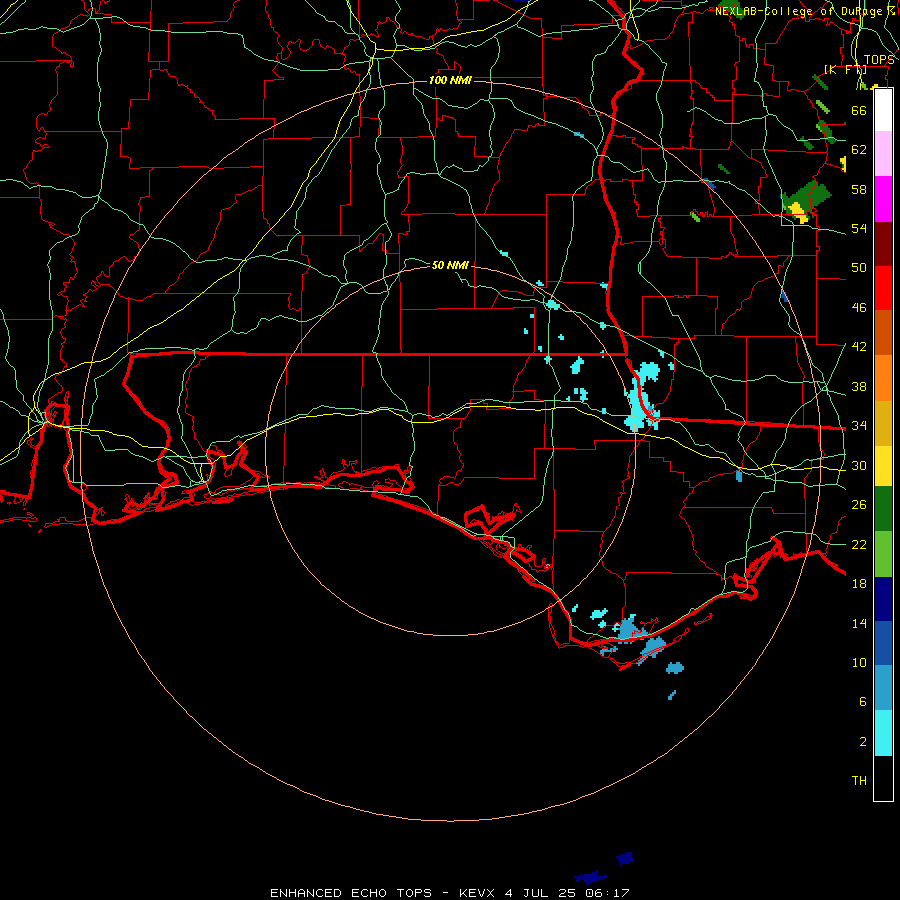Viewport: 900px width, 900px height.
Task: Click the '06:17' timestamp in caption
Action: [608, 893]
